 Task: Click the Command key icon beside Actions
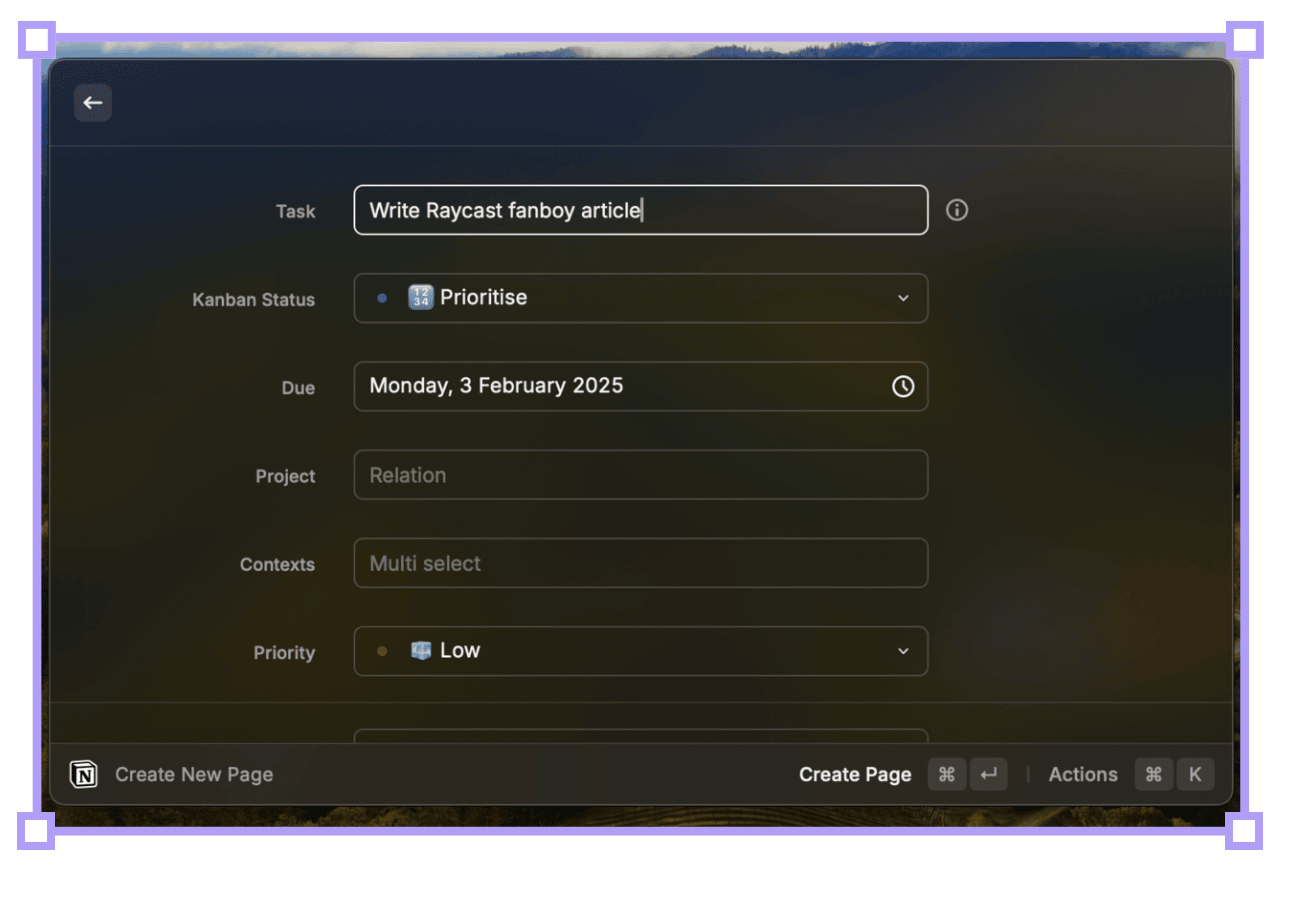(1153, 774)
